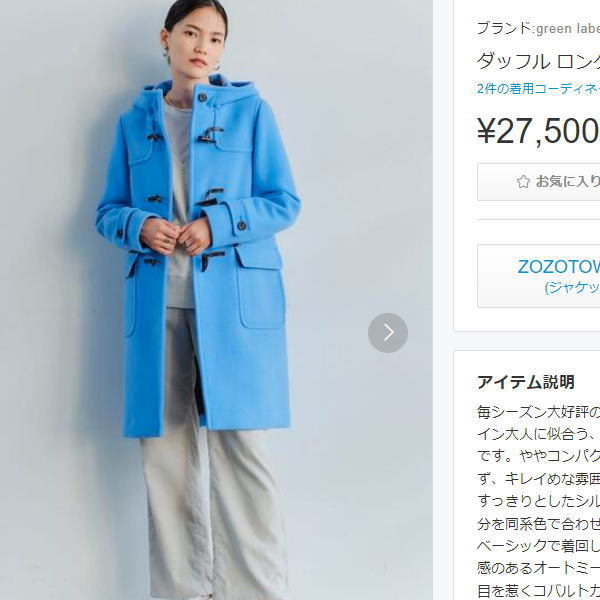Show next product photo with arrow button

click(388, 333)
